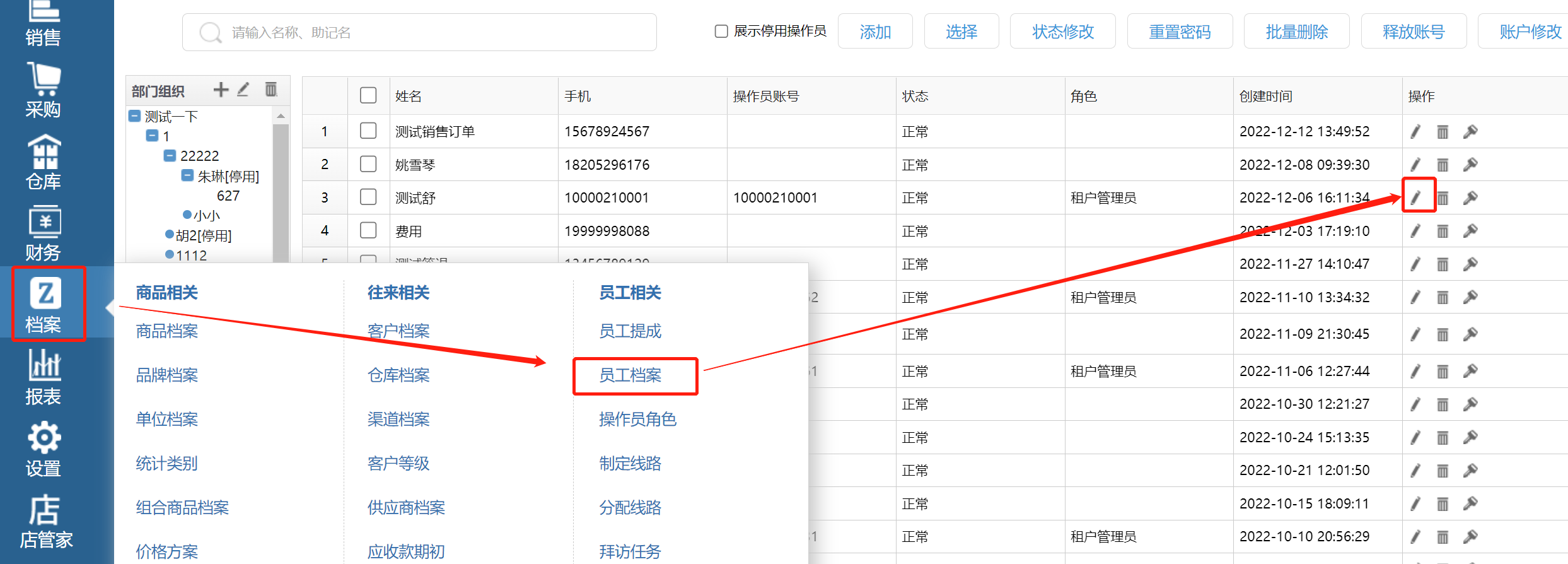Viewport: 1568px width, 564px height.
Task: Edit employee 姚雪琴 with pencil icon
Action: click(x=1415, y=165)
